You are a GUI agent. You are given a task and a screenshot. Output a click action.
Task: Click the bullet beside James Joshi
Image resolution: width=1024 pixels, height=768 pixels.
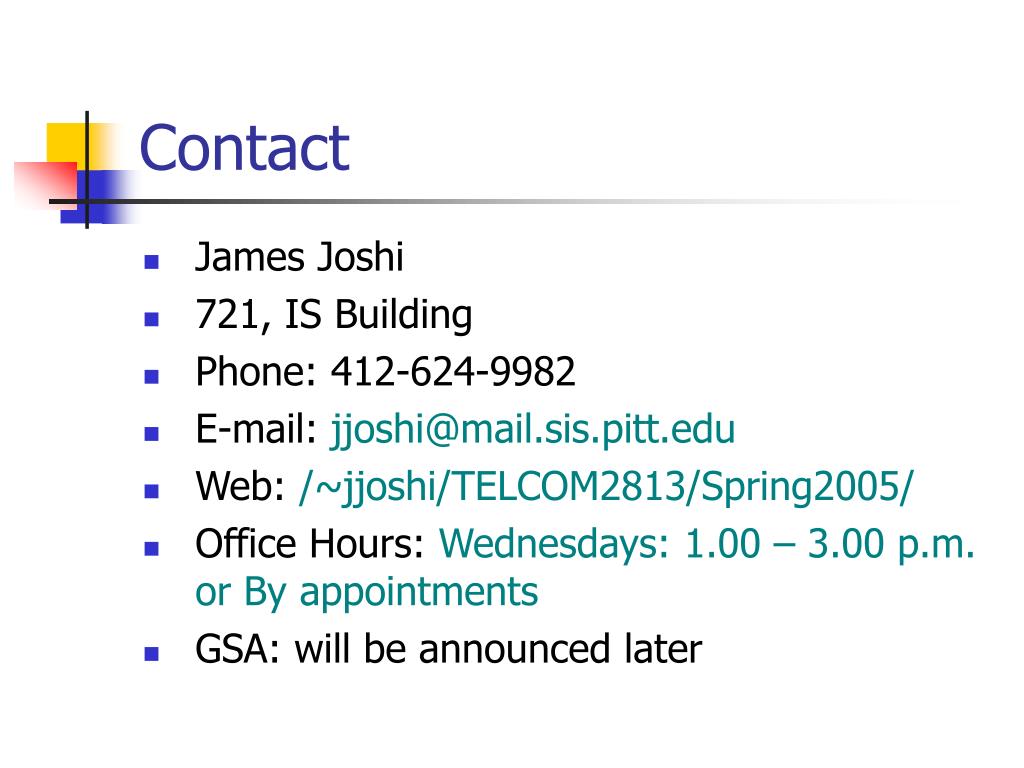(152, 263)
